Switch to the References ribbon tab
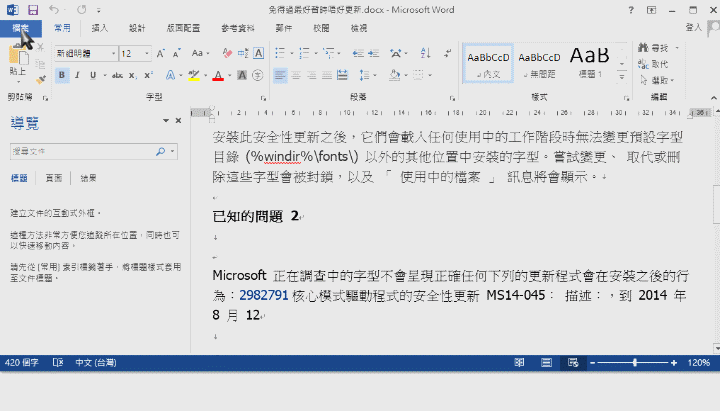The image size is (720, 411). coord(238,28)
